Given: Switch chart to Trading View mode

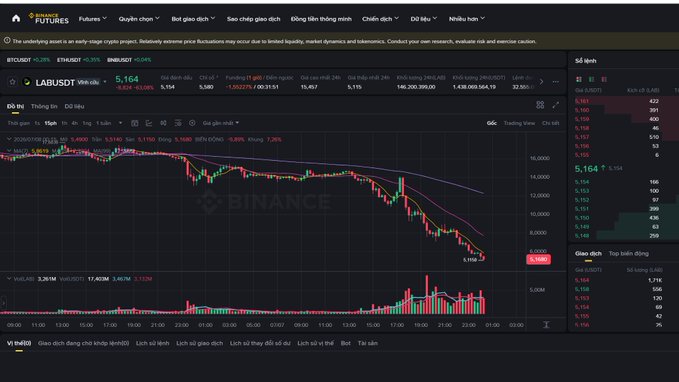Looking at the screenshot, I should (x=519, y=123).
